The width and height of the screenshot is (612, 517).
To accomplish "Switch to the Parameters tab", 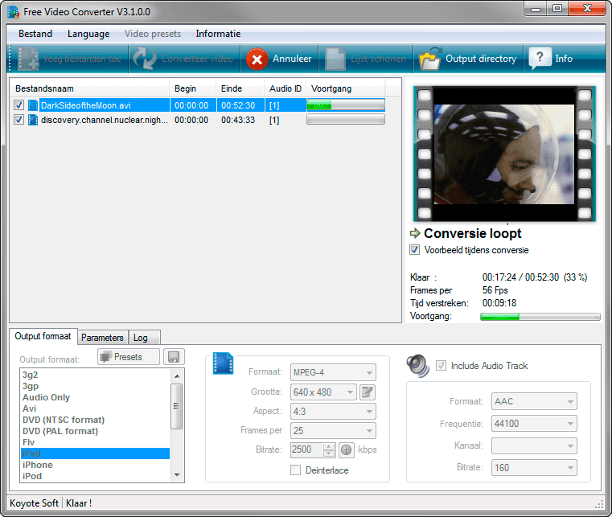I will [x=102, y=338].
